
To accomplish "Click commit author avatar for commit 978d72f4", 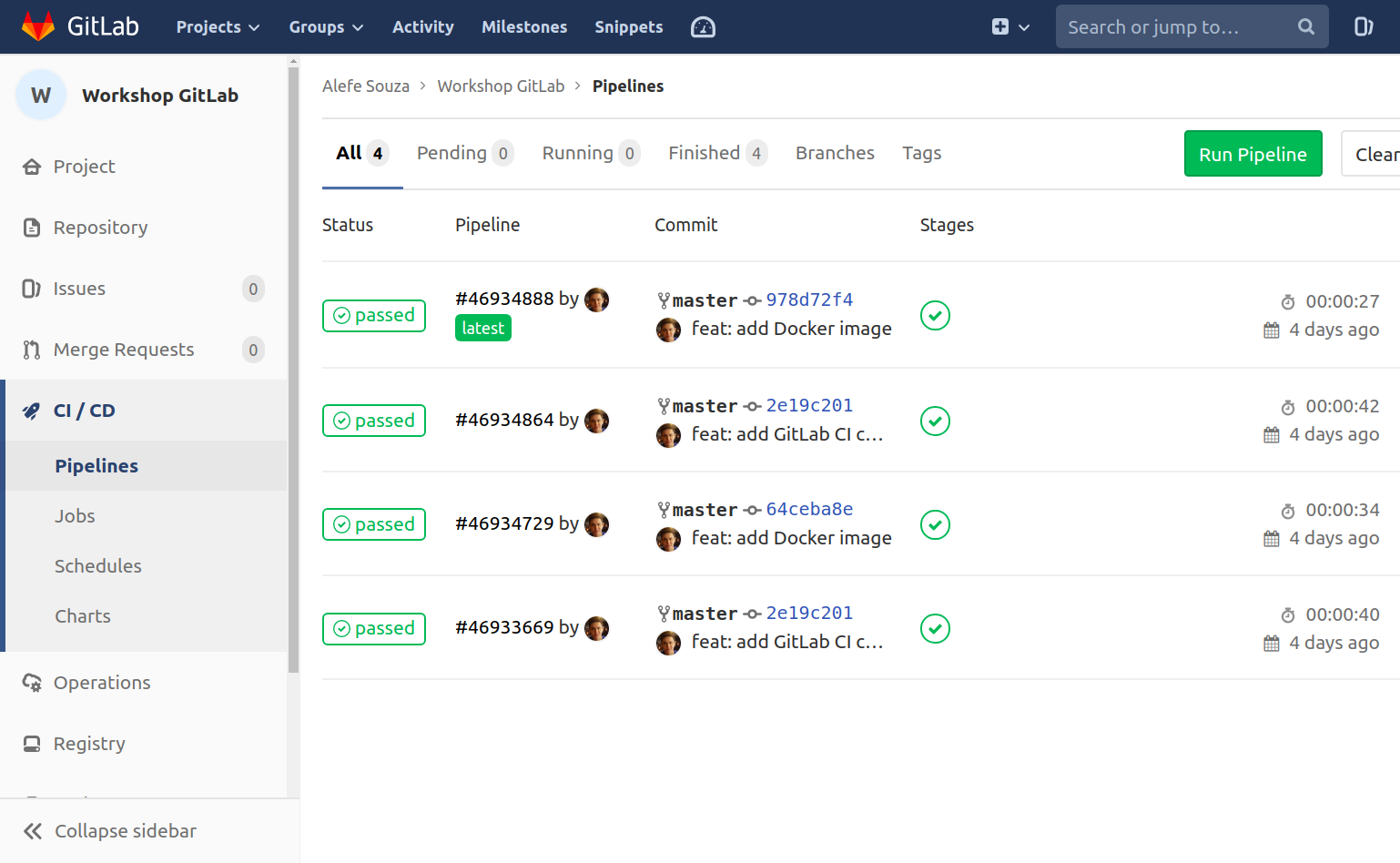I will coord(668,330).
